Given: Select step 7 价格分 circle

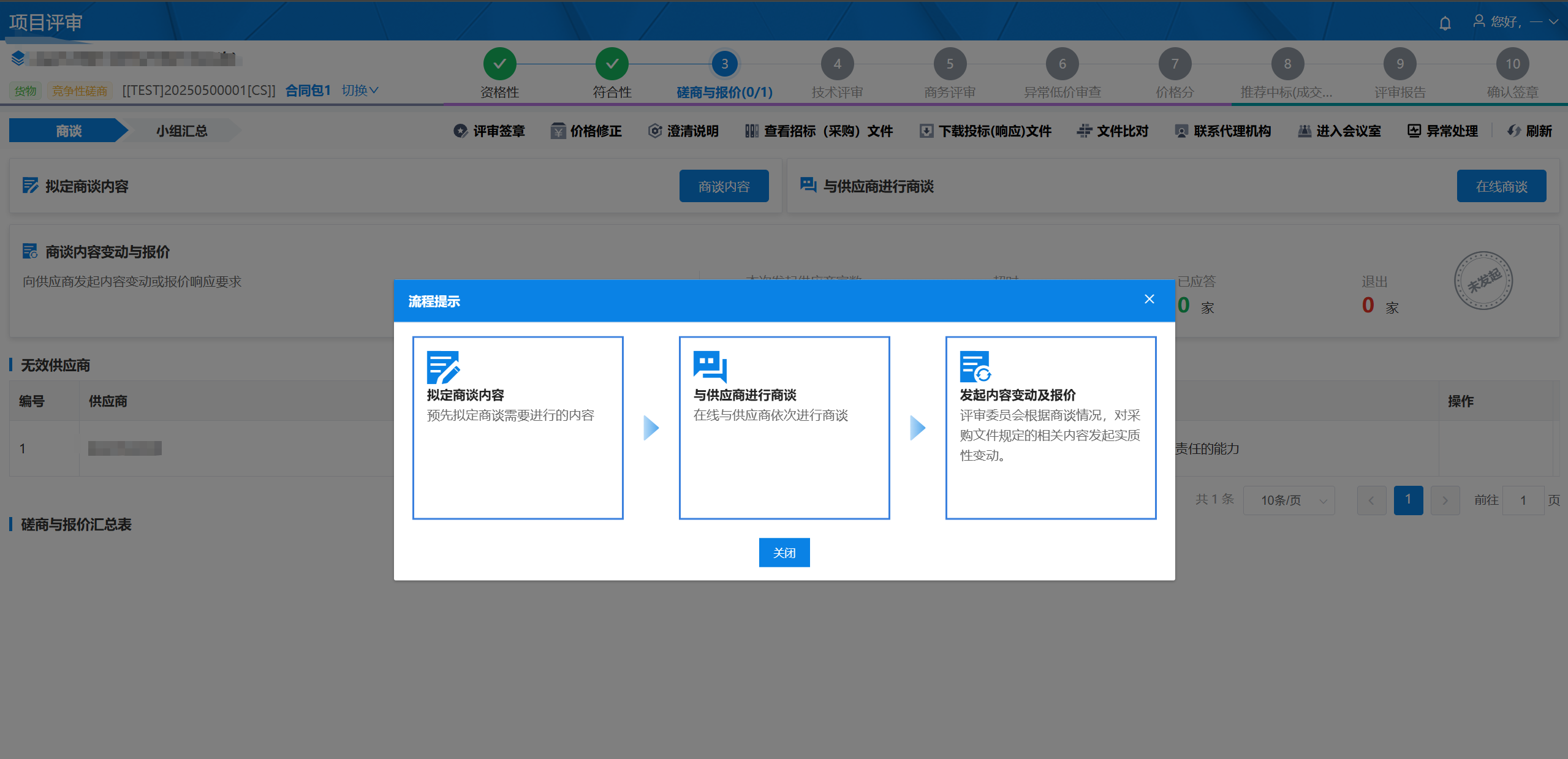Looking at the screenshot, I should 1175,64.
